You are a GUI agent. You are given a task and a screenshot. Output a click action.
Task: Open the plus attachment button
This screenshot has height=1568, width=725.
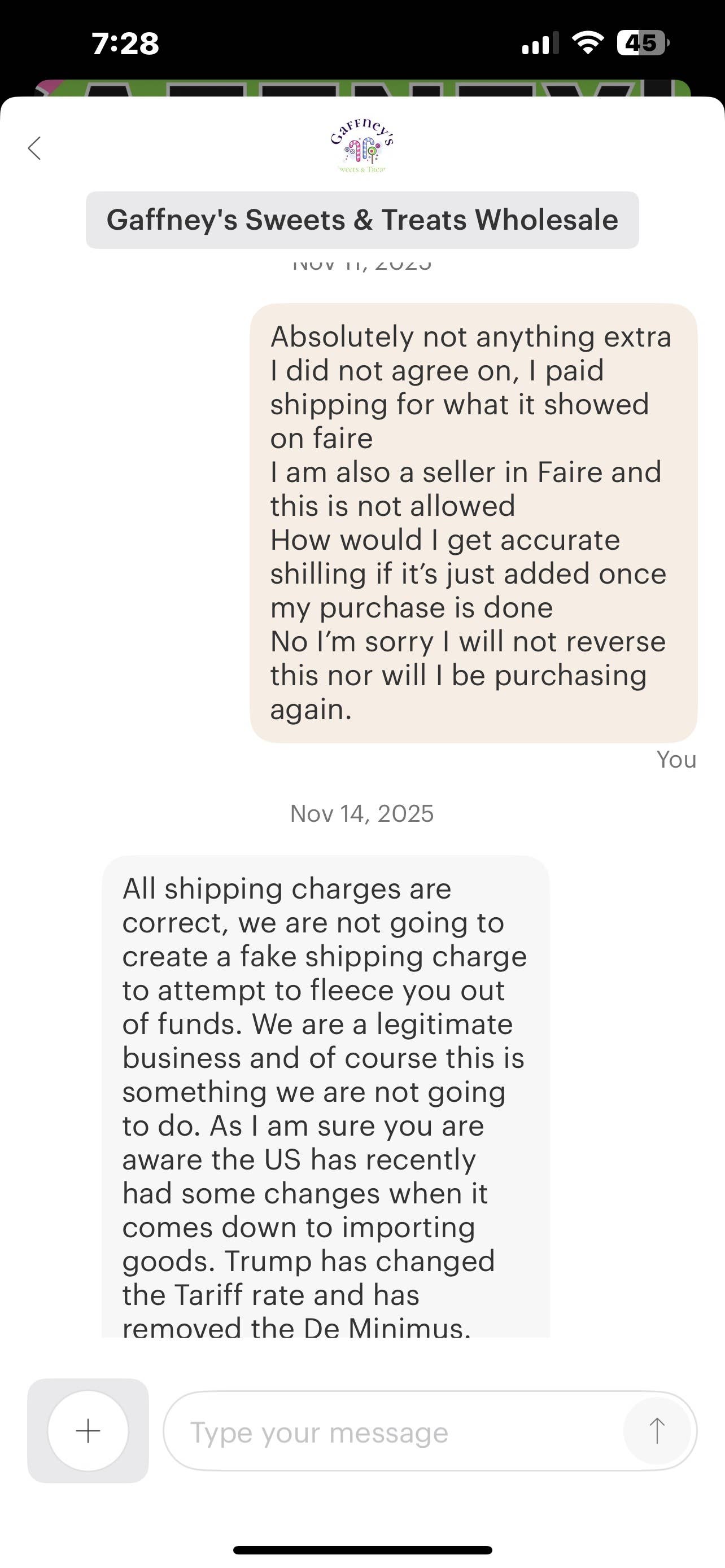tap(88, 1430)
